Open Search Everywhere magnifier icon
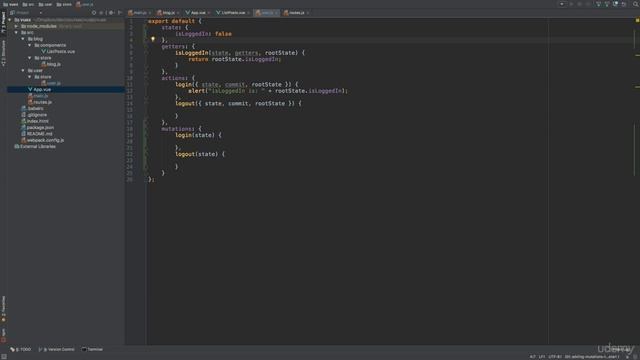The image size is (640, 360). coord(636,4)
